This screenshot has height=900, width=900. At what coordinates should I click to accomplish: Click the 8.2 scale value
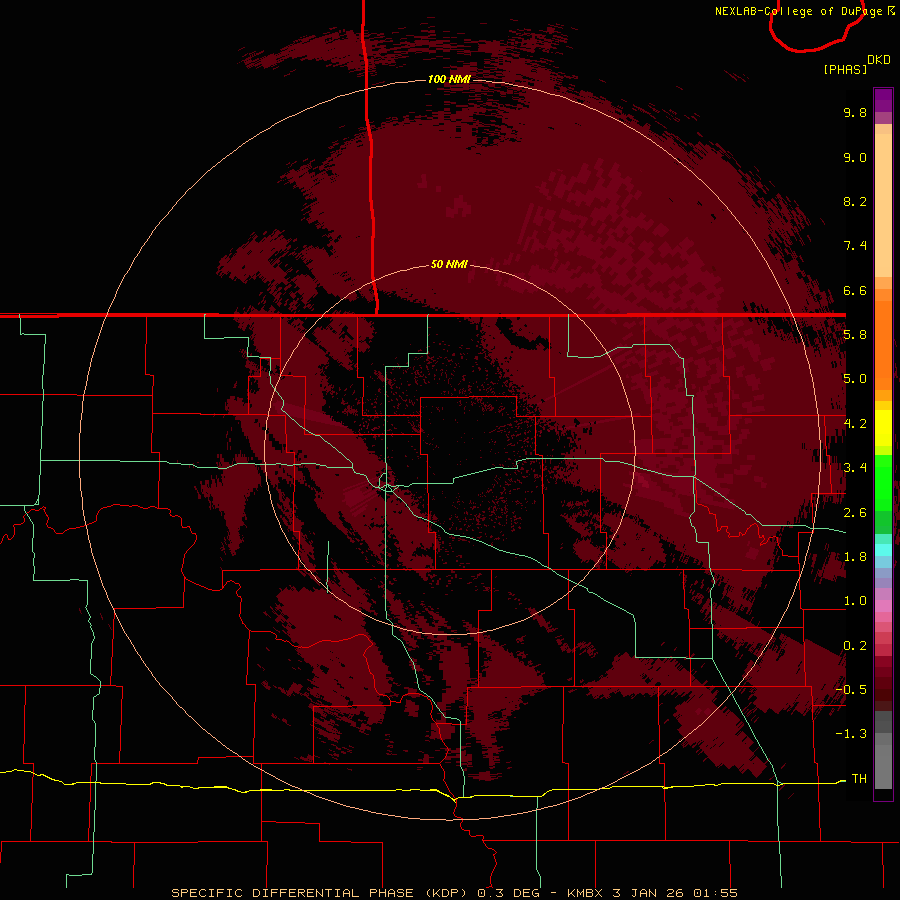[x=855, y=201]
